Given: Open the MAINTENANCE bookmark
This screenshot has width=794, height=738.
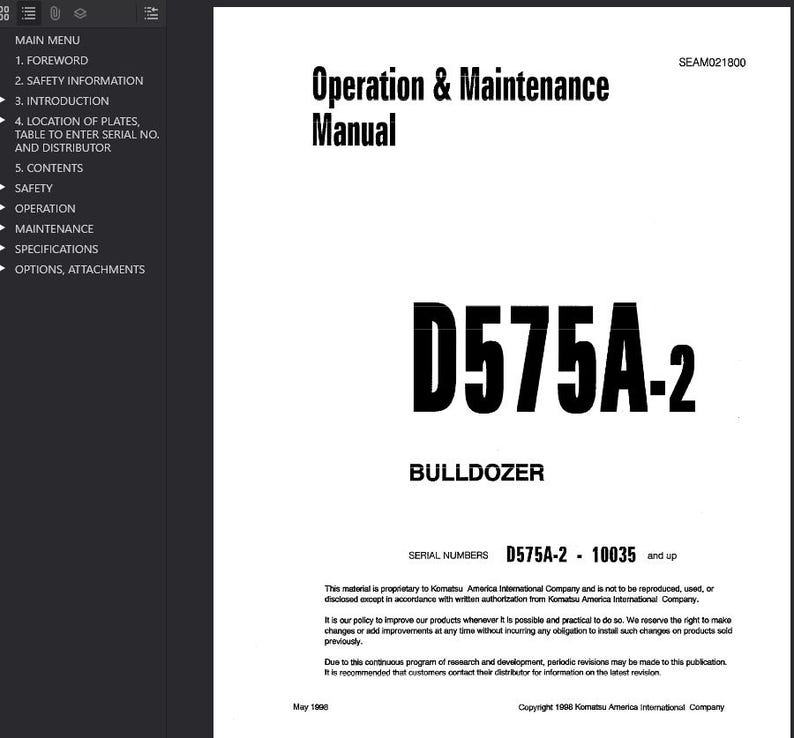Looking at the screenshot, I should (54, 228).
